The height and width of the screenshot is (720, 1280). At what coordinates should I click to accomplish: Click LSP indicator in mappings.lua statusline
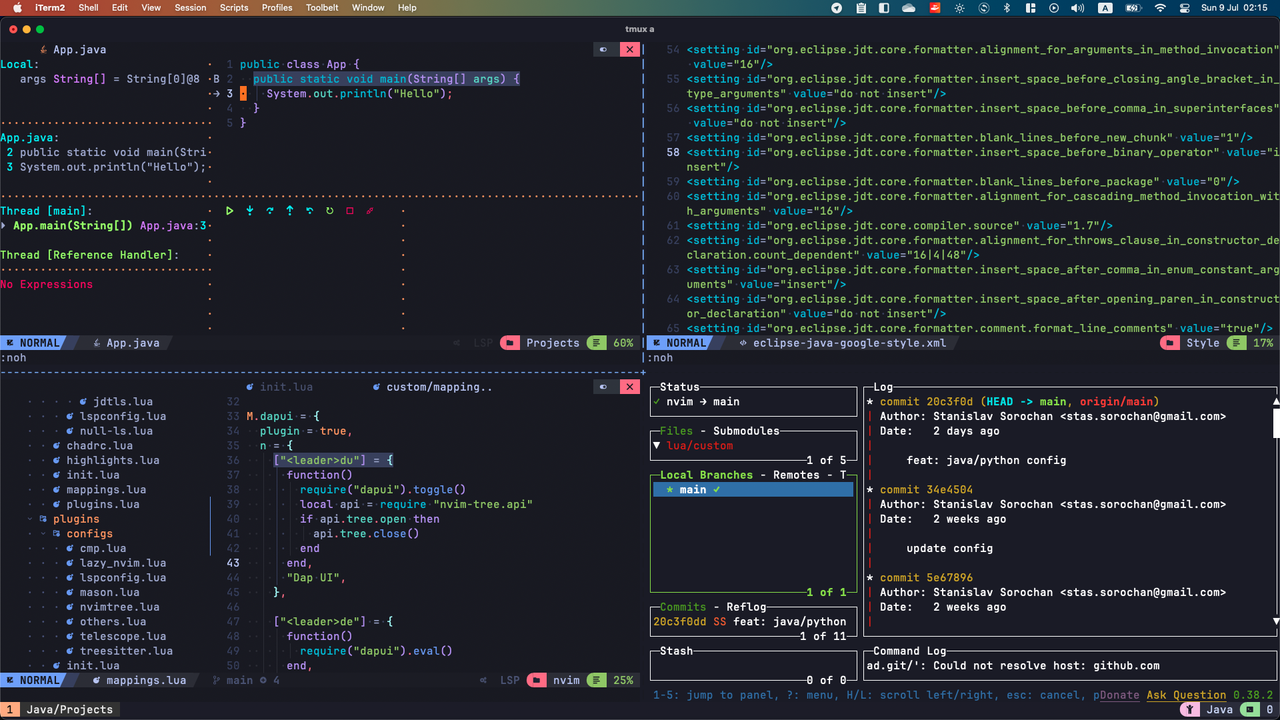[510, 680]
